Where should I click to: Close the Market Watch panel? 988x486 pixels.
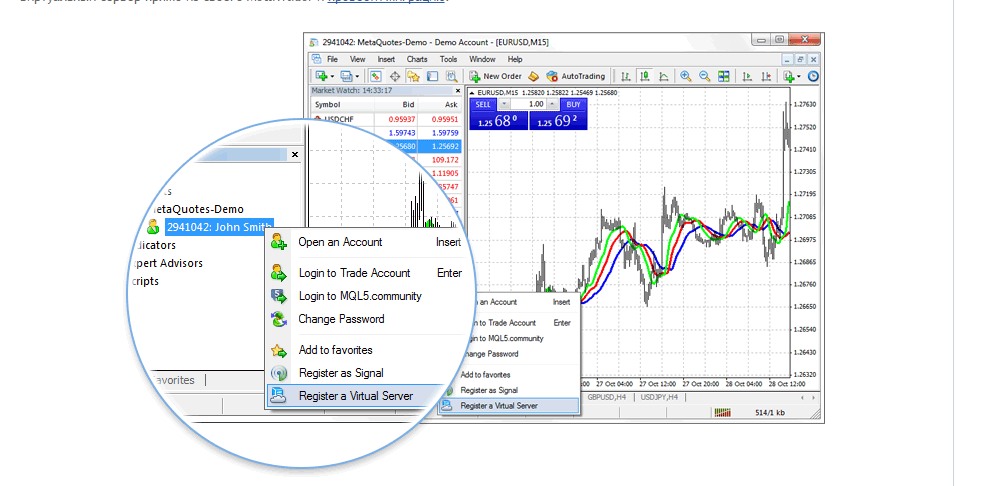(457, 91)
